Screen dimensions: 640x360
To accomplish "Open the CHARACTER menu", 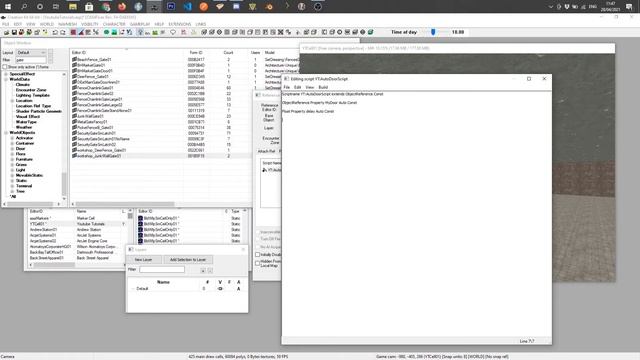I will [114, 24].
